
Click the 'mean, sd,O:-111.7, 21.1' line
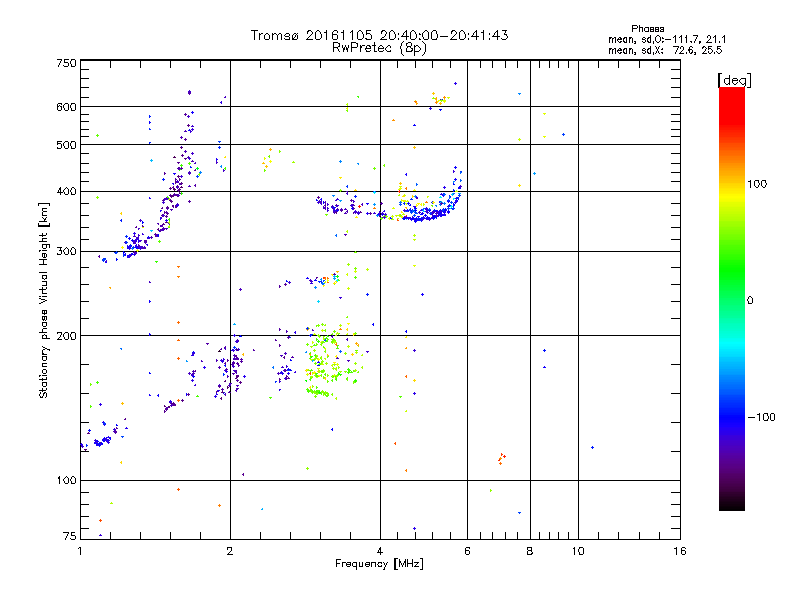pos(667,39)
